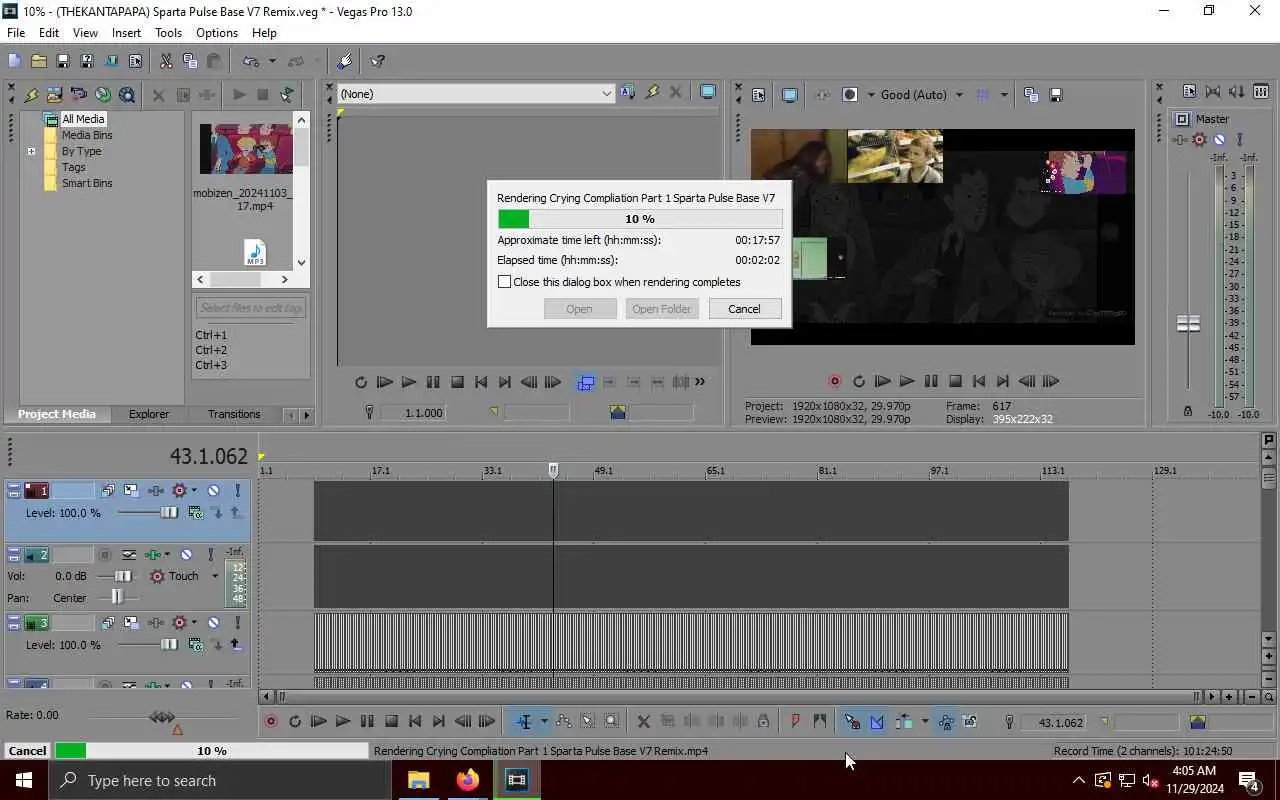Viewport: 1280px width, 800px height.
Task: Adjust track 1 Level slider
Action: pyautogui.click(x=169, y=513)
